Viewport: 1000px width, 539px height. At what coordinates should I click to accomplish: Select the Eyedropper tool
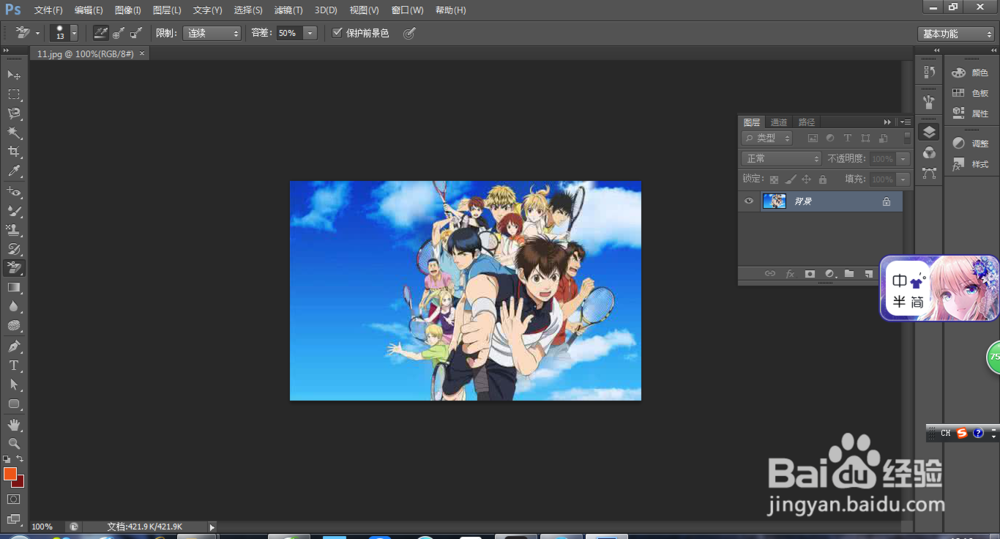(13, 171)
